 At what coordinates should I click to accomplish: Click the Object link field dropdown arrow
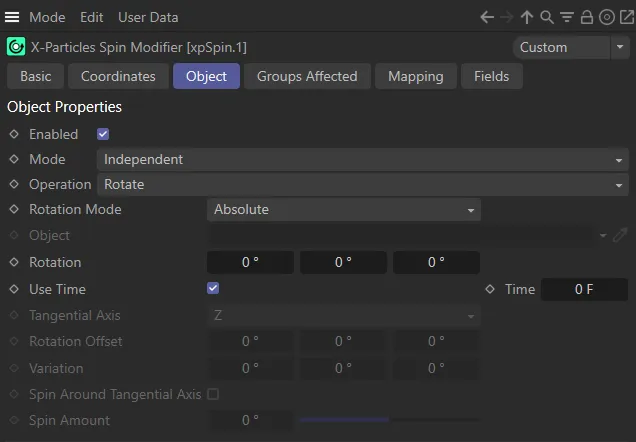coord(603,235)
